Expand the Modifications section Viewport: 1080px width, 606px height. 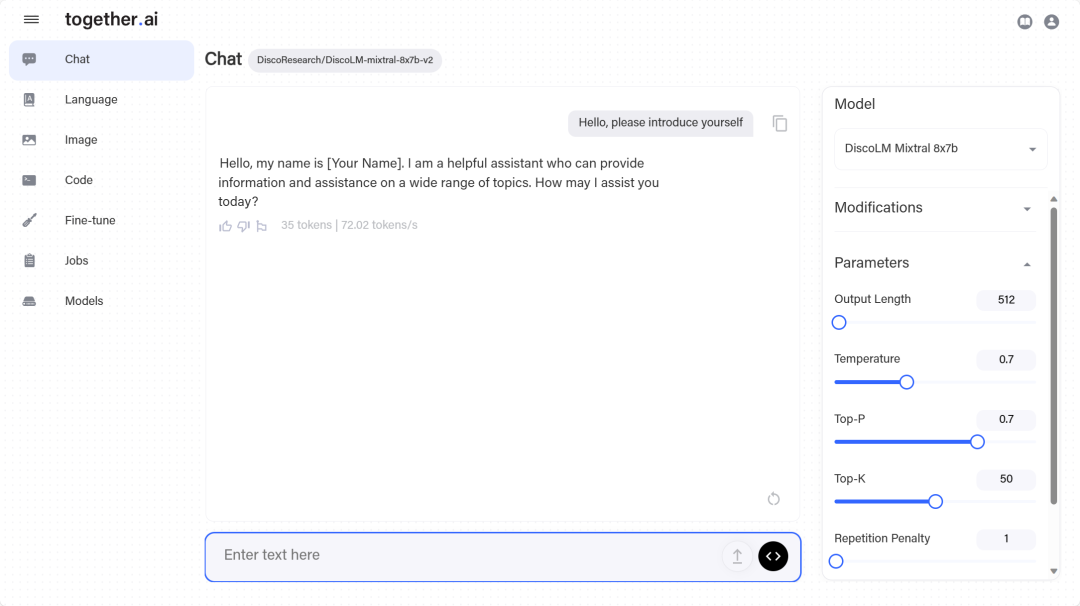coord(933,208)
